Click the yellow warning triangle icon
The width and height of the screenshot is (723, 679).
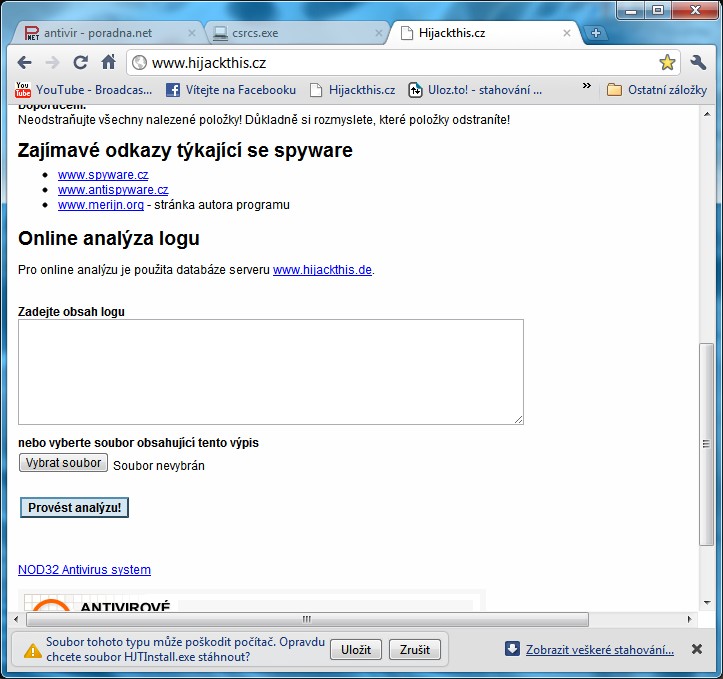[x=33, y=650]
